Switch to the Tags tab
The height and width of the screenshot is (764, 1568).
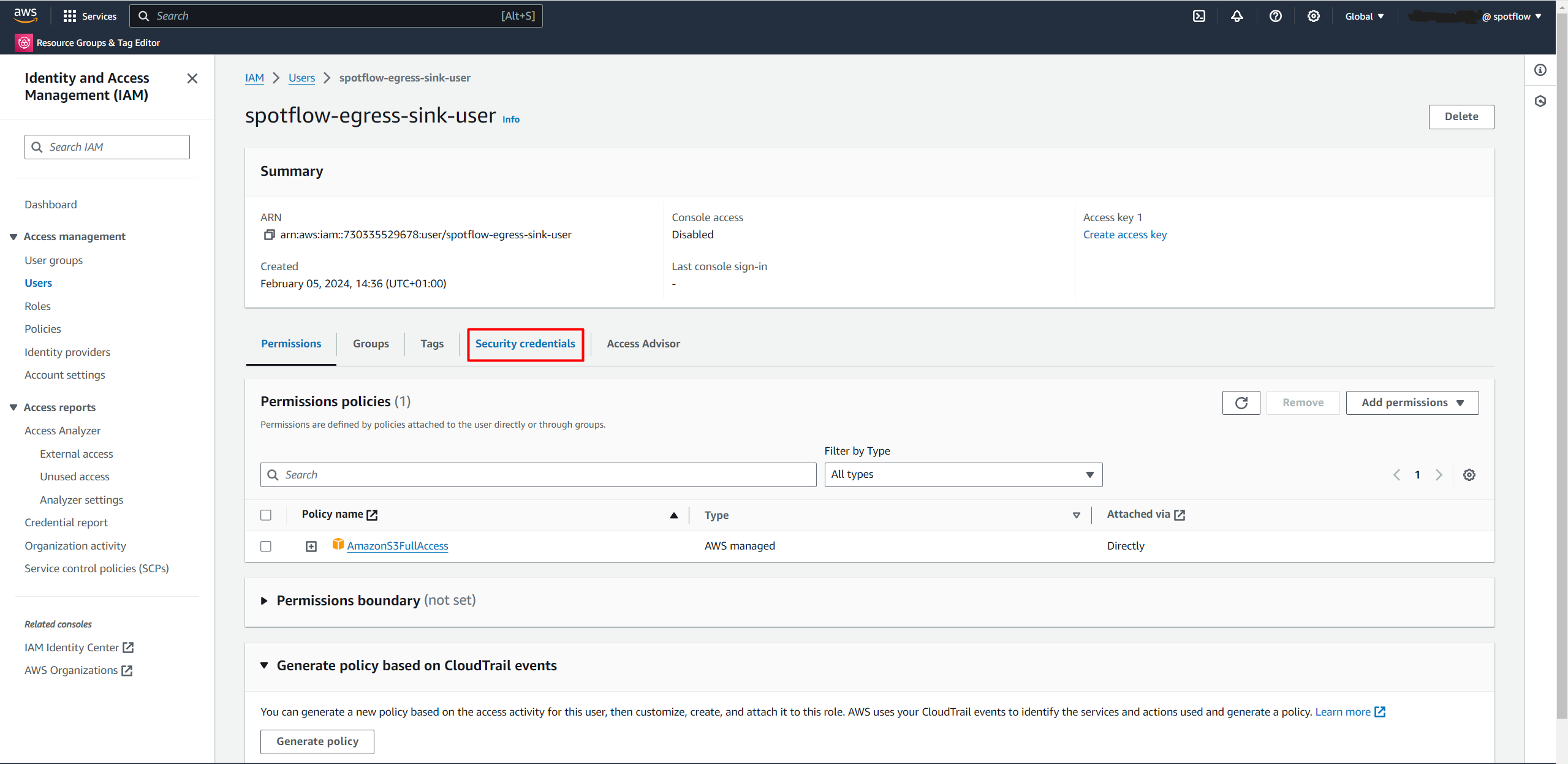click(432, 344)
